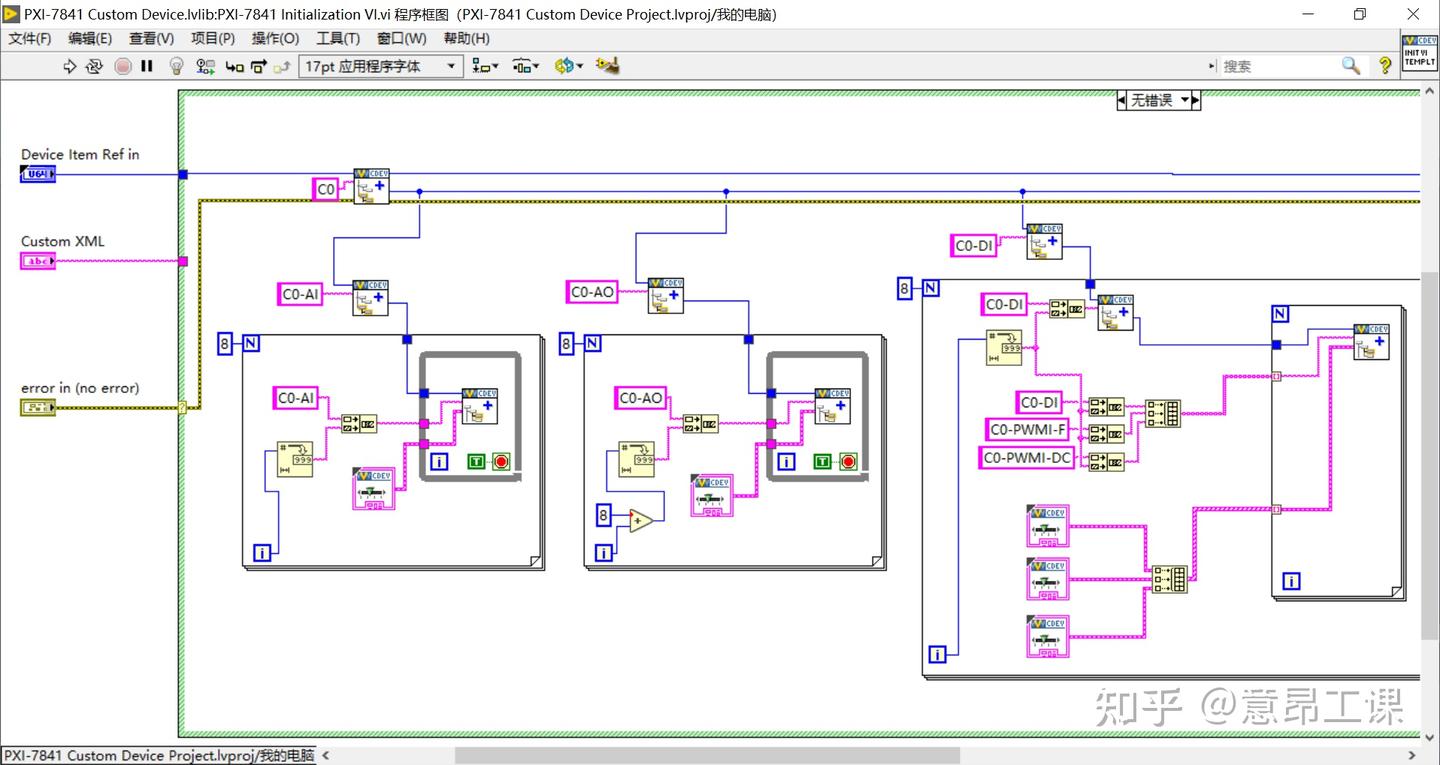Screen dimensions: 1440x765
Task: Abort execution with the red stop button
Action: (x=123, y=66)
